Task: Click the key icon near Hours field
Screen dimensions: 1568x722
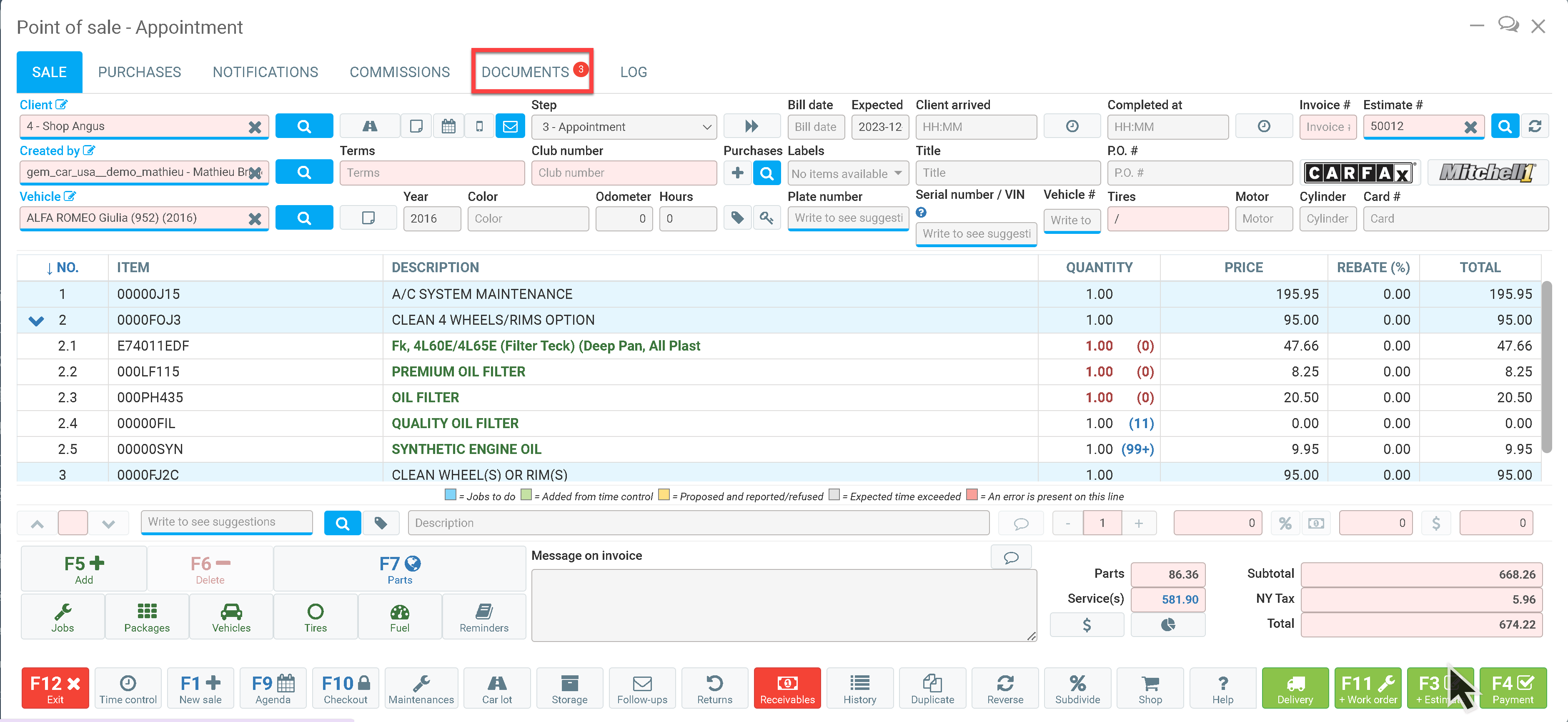Action: point(766,217)
